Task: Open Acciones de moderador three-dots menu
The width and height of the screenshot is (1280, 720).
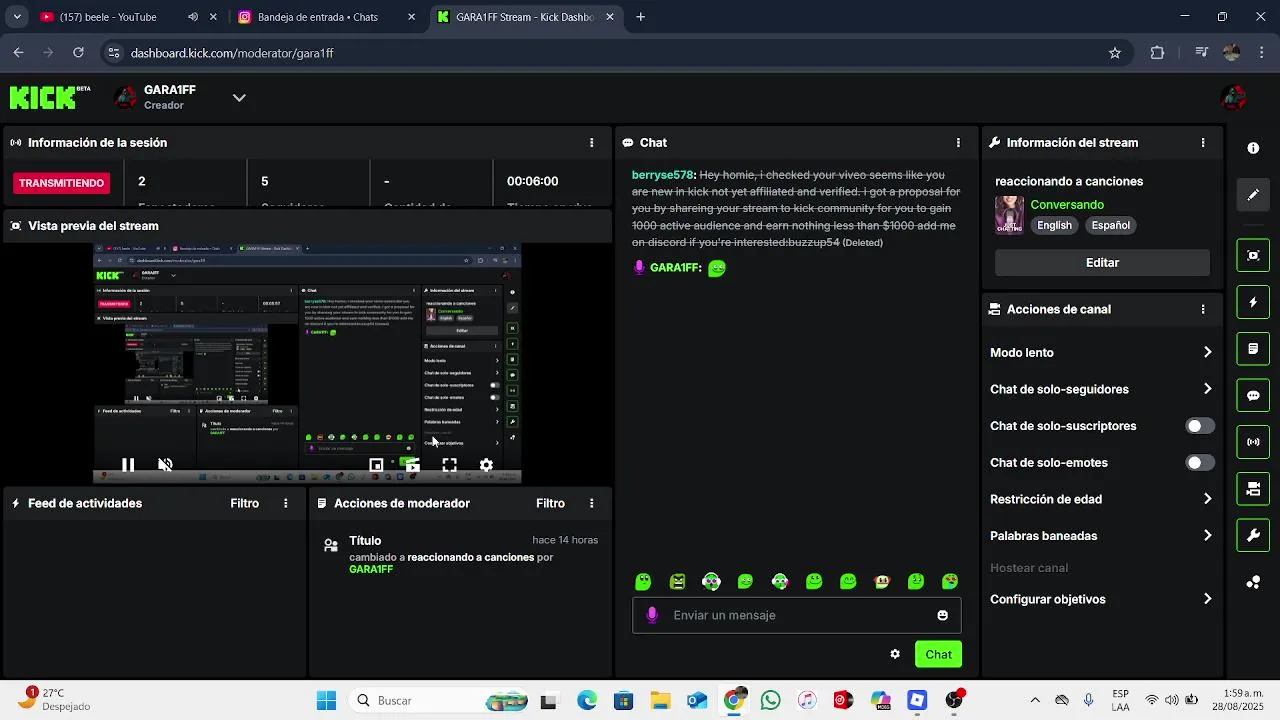Action: 591,503
